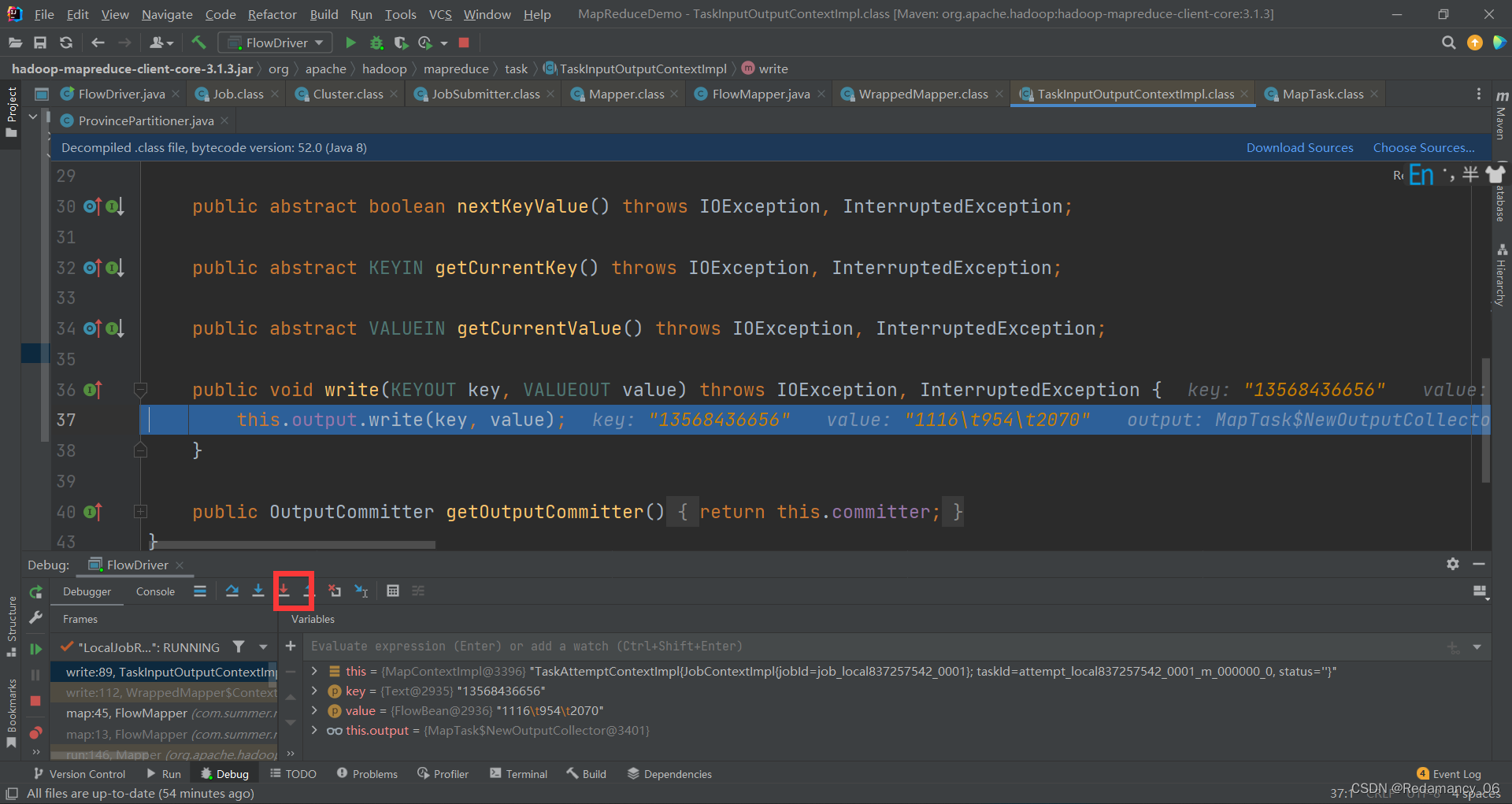Expand the 'this' variable node

coord(314,671)
